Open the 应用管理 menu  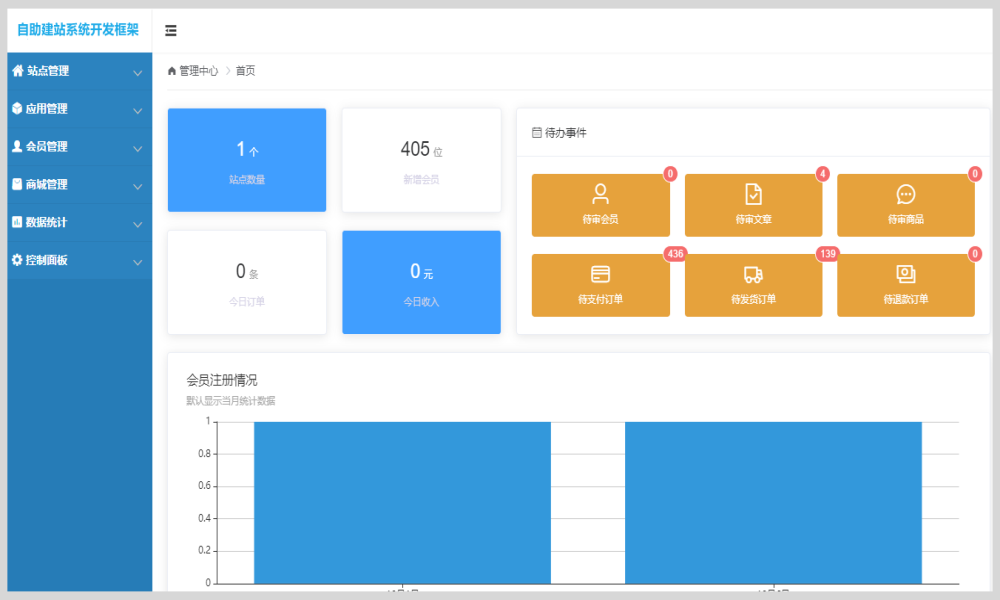(80, 109)
